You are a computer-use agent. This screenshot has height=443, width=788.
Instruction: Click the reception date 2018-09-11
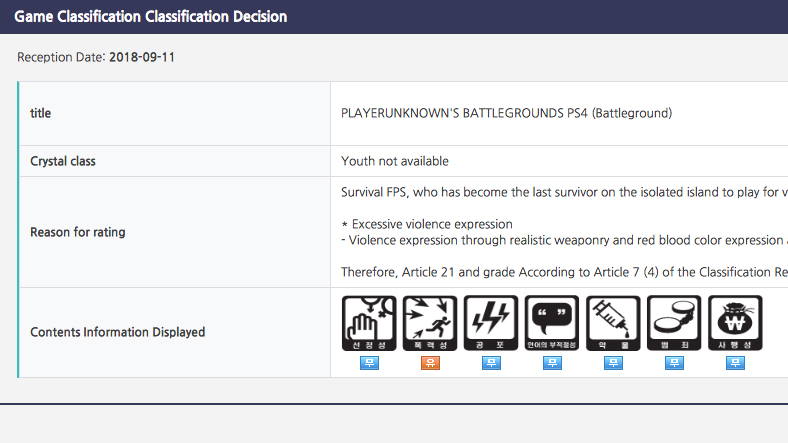[142, 57]
